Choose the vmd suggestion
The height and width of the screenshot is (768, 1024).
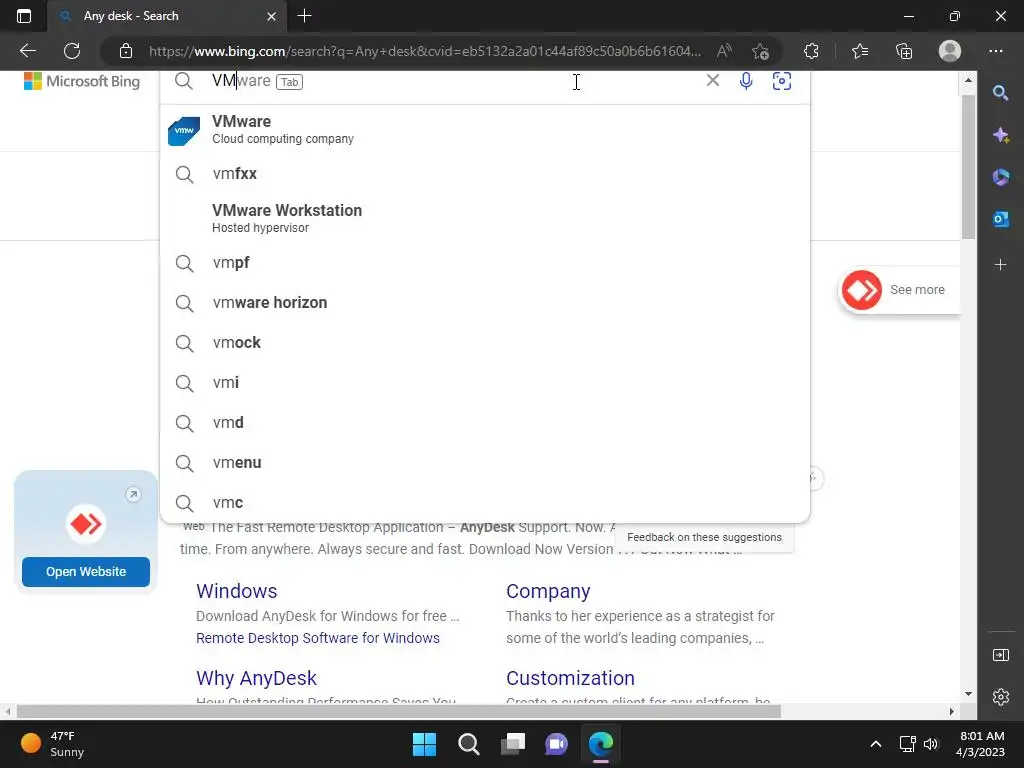click(x=485, y=423)
